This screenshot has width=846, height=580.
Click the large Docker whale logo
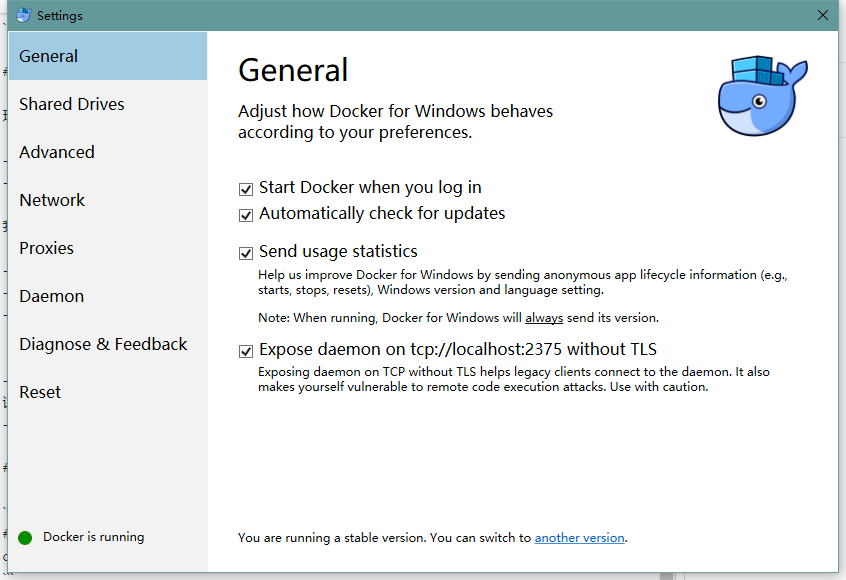pyautogui.click(x=762, y=97)
